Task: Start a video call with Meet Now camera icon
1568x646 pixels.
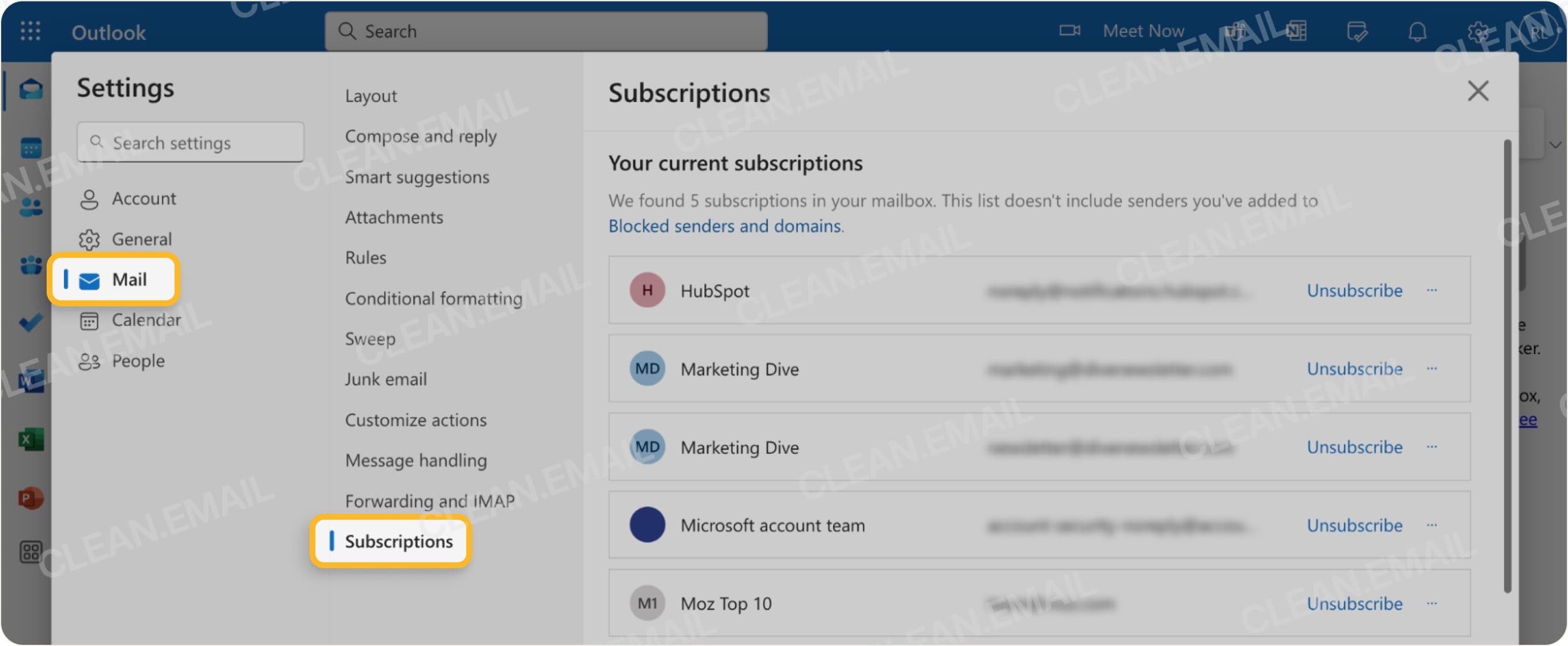Action: [1069, 31]
